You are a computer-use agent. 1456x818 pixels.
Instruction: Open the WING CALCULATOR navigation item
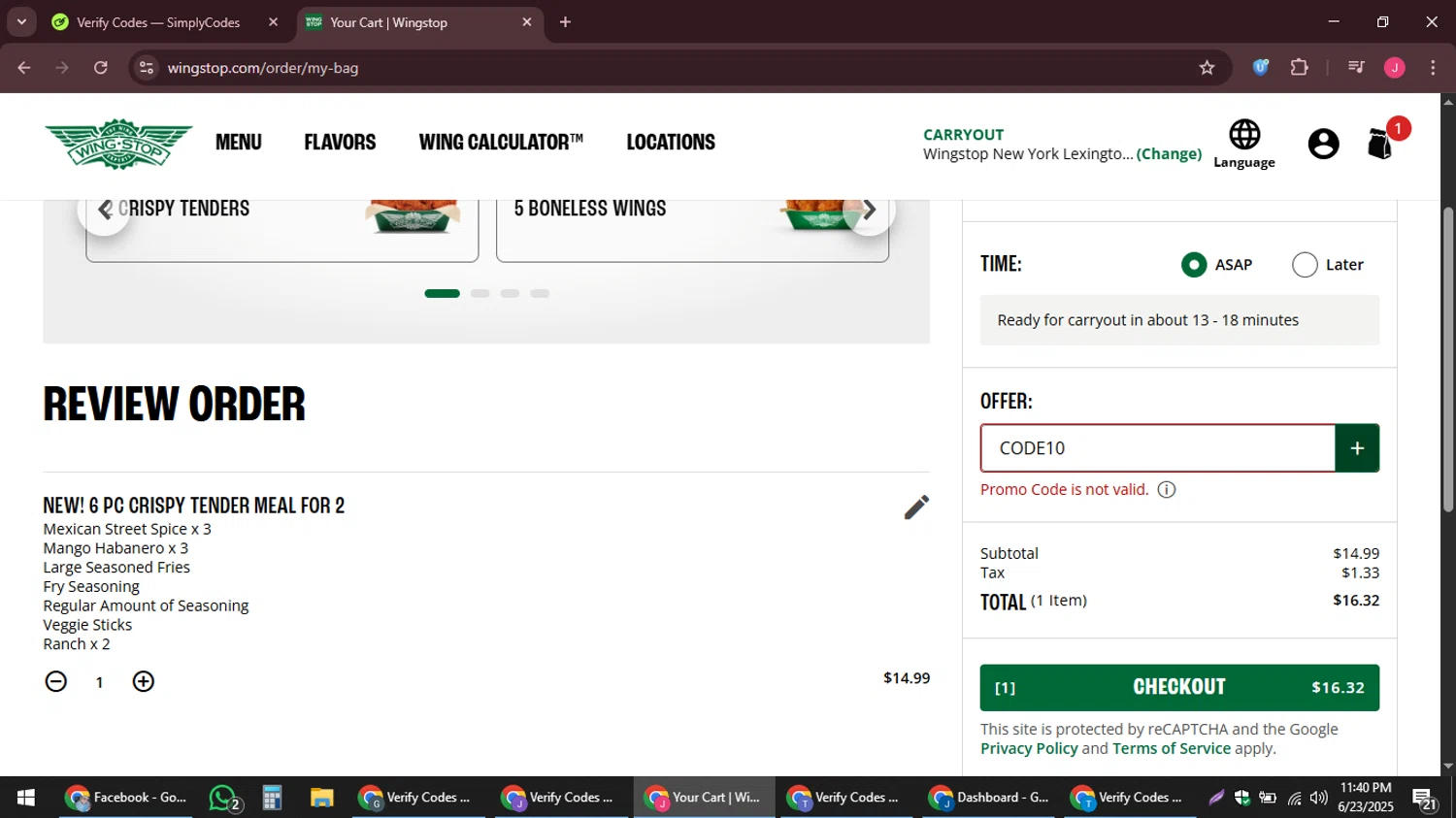[501, 143]
